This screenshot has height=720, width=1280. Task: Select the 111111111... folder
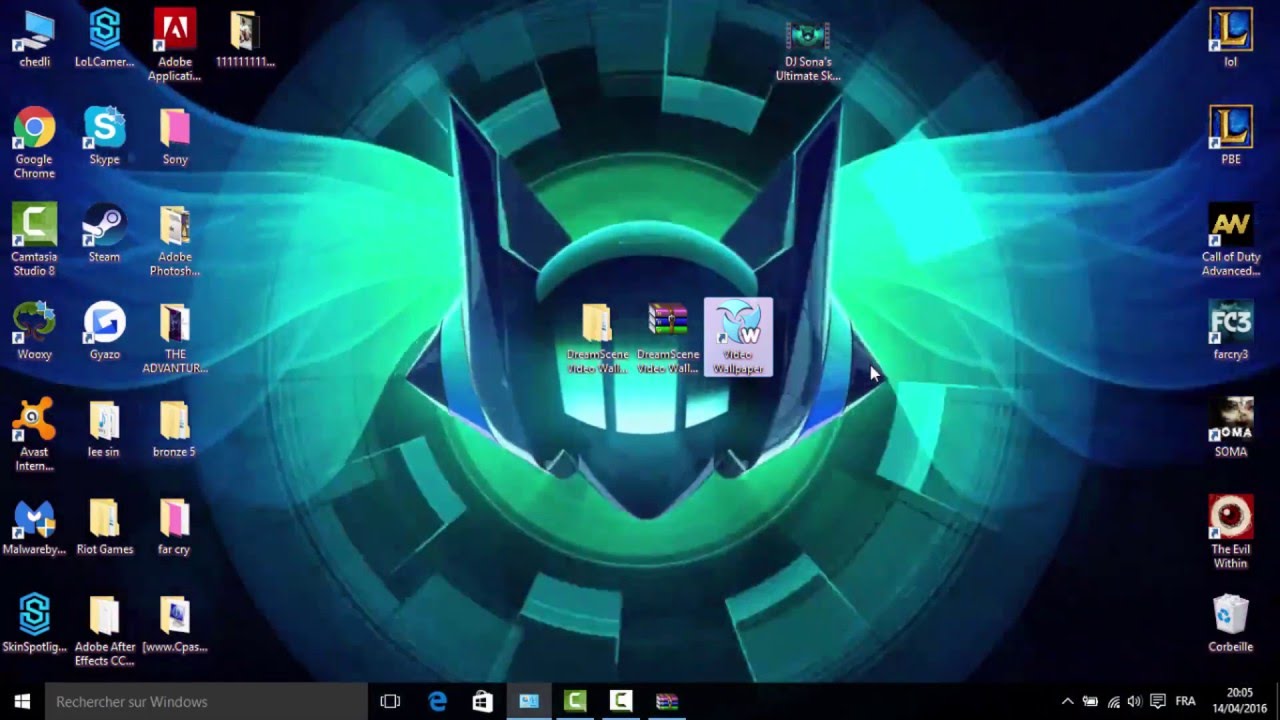[244, 39]
